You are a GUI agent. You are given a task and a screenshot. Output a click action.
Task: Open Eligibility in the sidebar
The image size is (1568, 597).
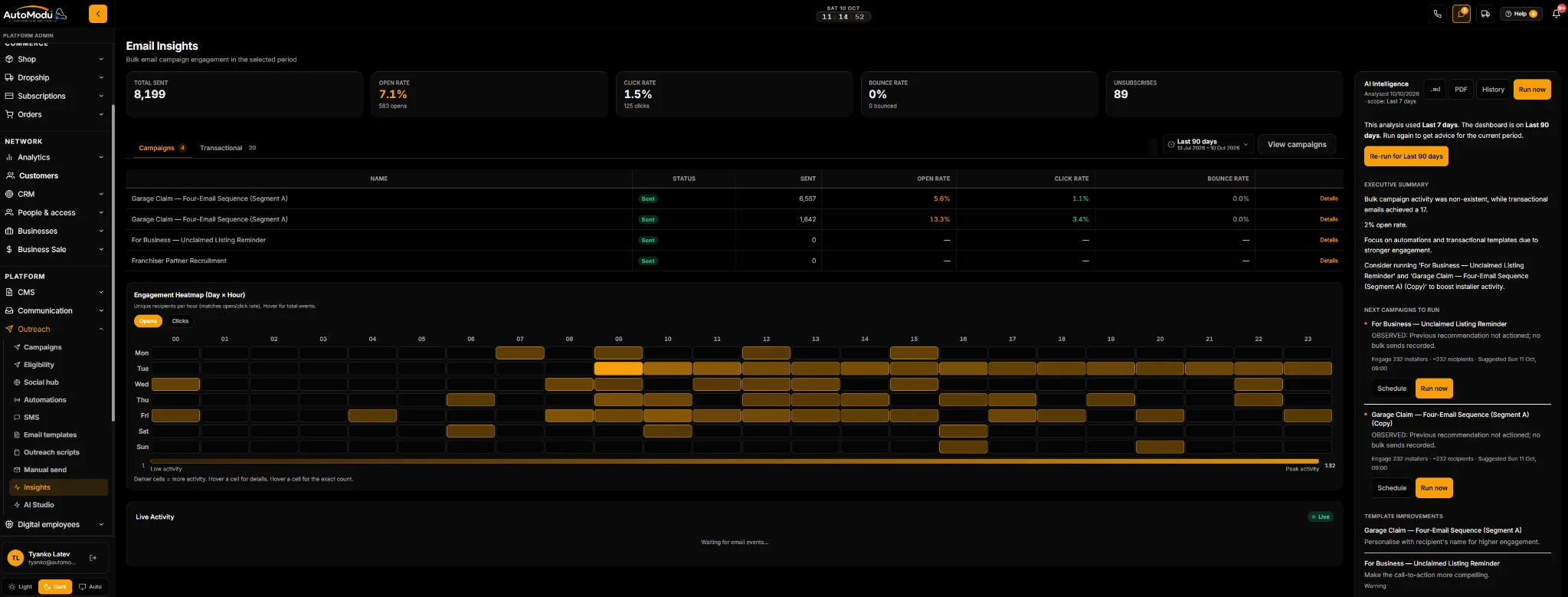pos(39,365)
